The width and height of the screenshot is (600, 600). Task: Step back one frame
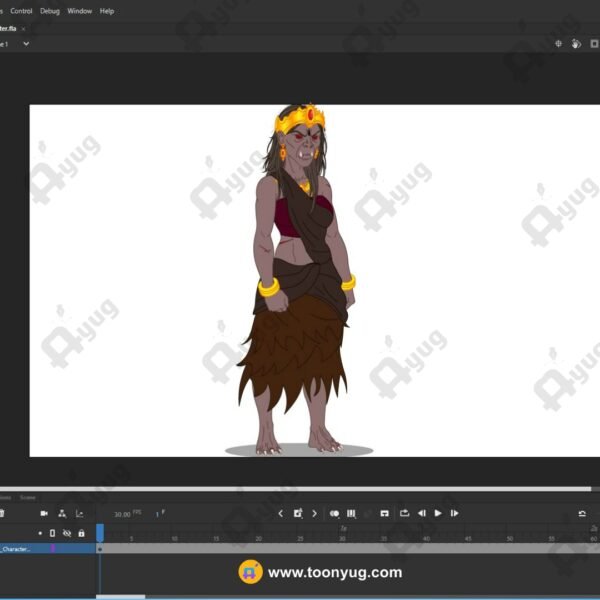tap(422, 513)
